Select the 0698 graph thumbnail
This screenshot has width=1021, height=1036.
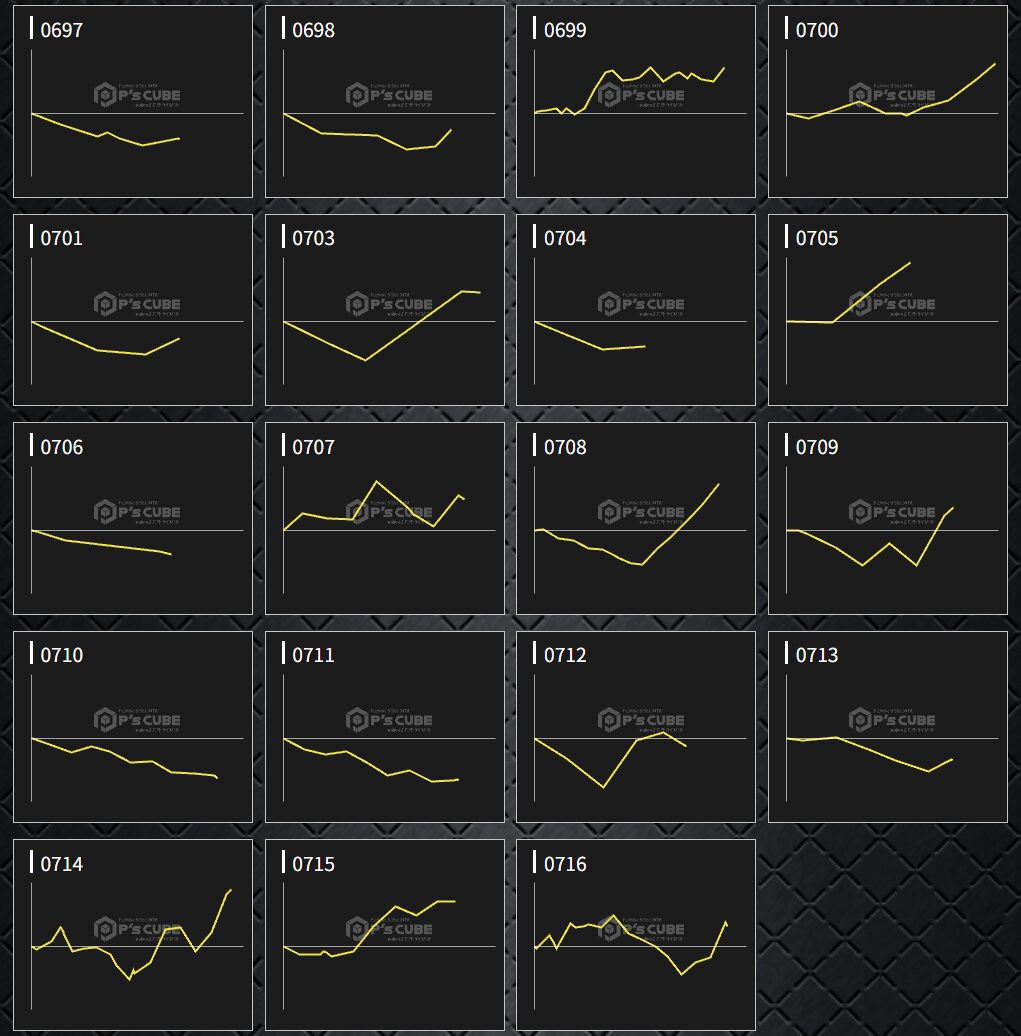385,102
